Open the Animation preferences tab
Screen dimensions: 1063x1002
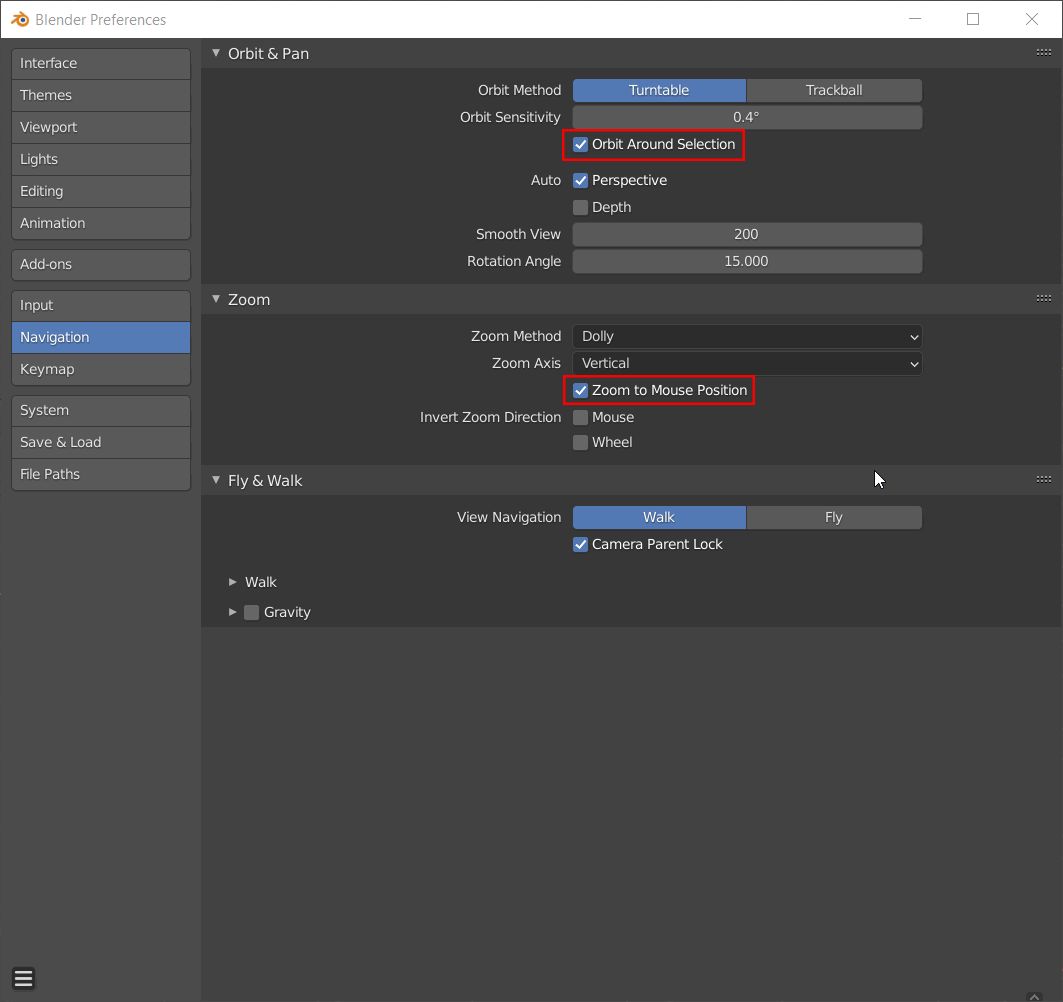[x=101, y=223]
